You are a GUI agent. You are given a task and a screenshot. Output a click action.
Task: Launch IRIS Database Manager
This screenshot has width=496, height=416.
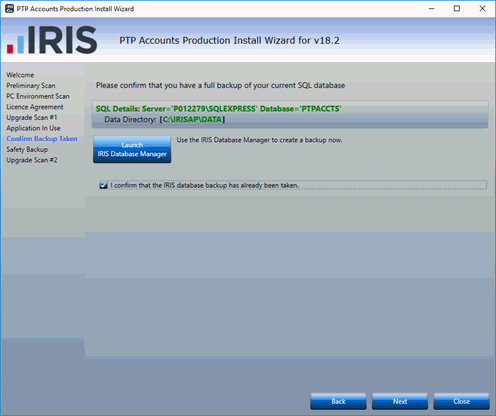point(132,149)
